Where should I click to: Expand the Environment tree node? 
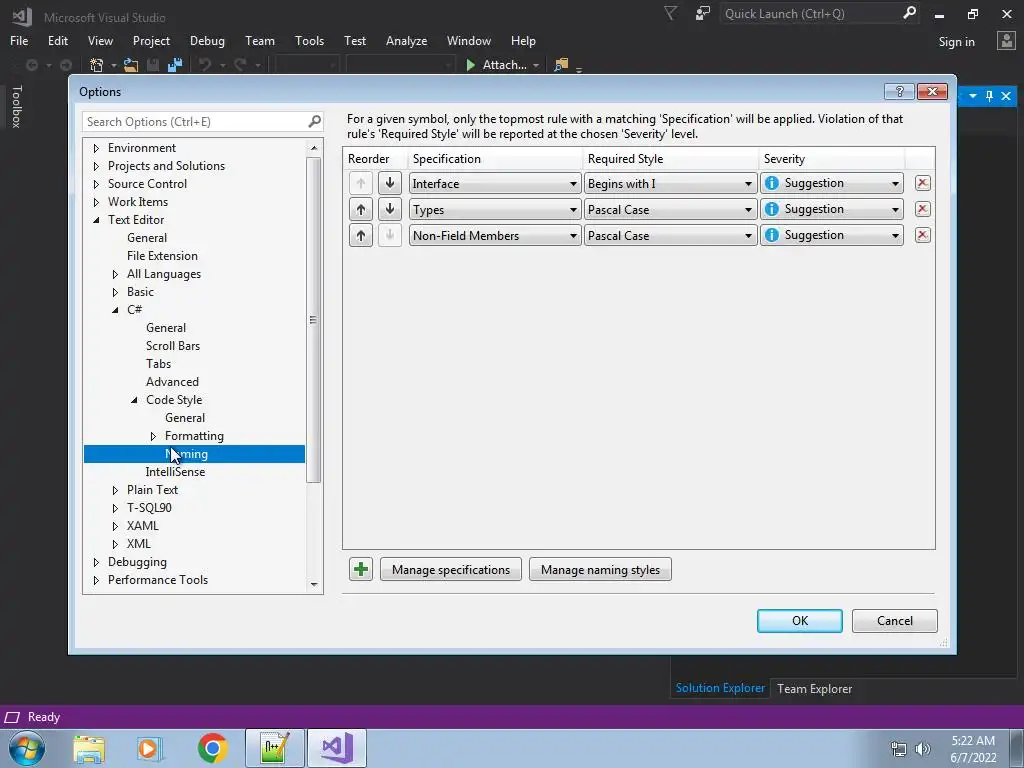coord(96,148)
